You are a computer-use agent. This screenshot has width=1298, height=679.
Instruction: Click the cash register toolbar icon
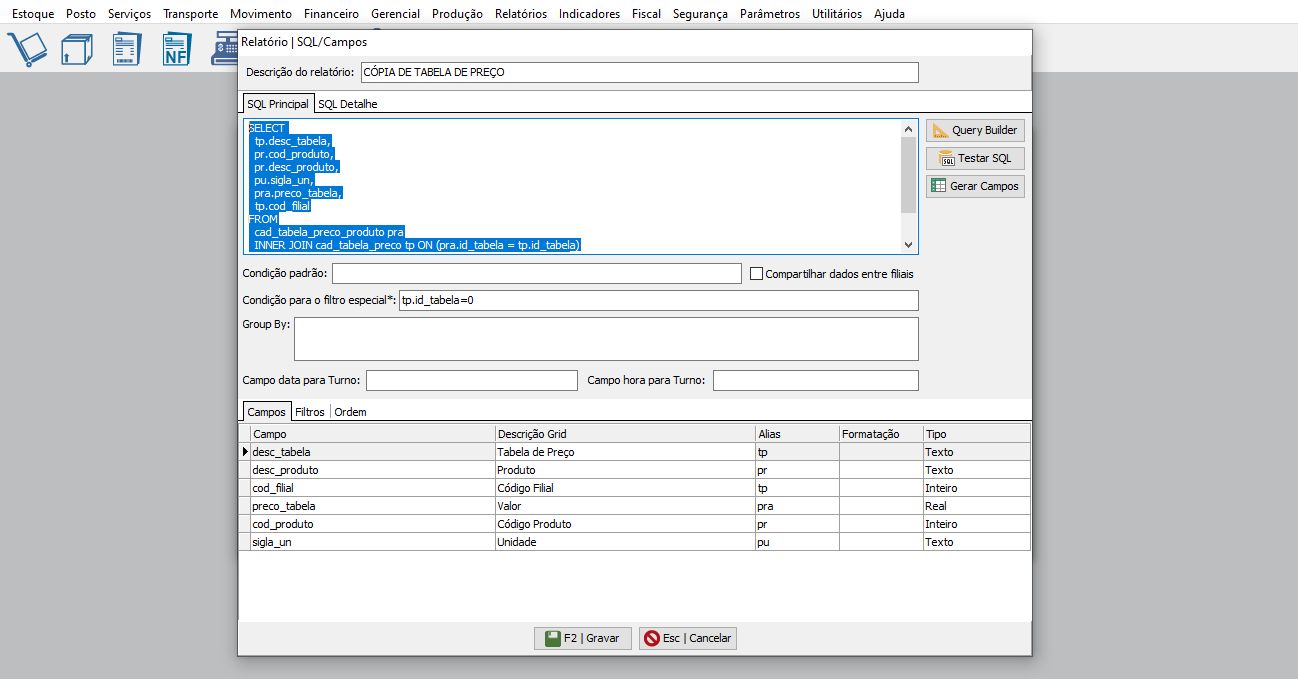pyautogui.click(x=224, y=49)
